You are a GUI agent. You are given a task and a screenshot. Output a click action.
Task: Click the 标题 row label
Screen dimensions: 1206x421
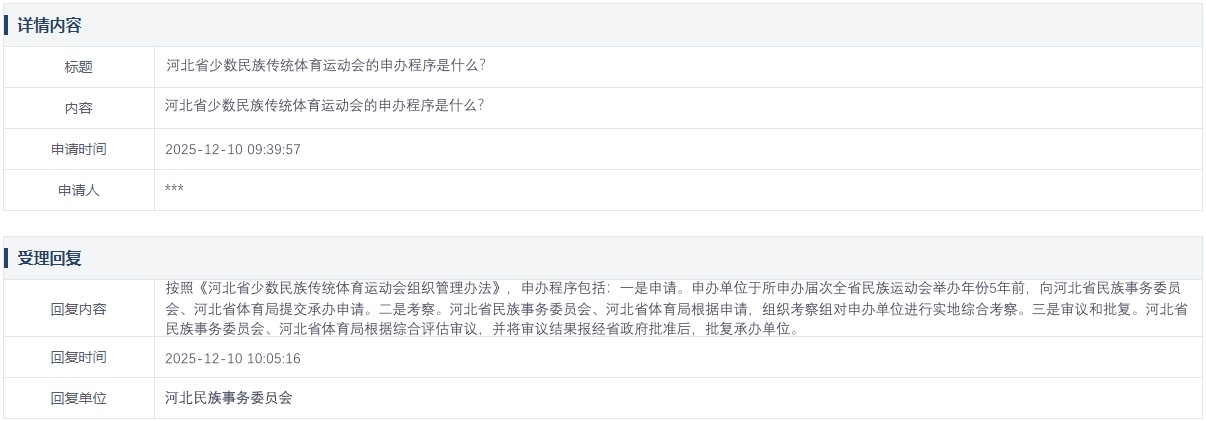78,67
